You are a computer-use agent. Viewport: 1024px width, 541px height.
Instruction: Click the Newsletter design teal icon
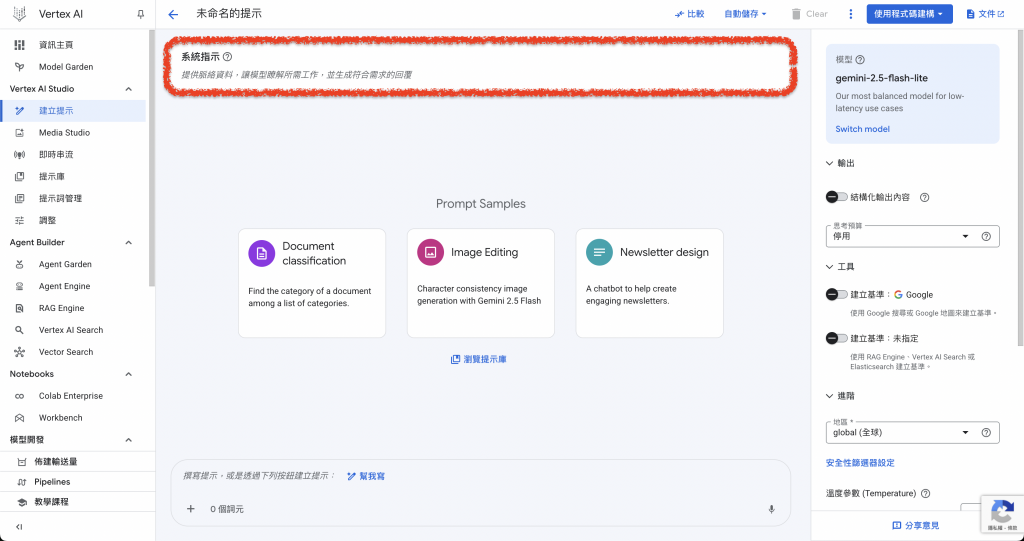[x=599, y=252]
